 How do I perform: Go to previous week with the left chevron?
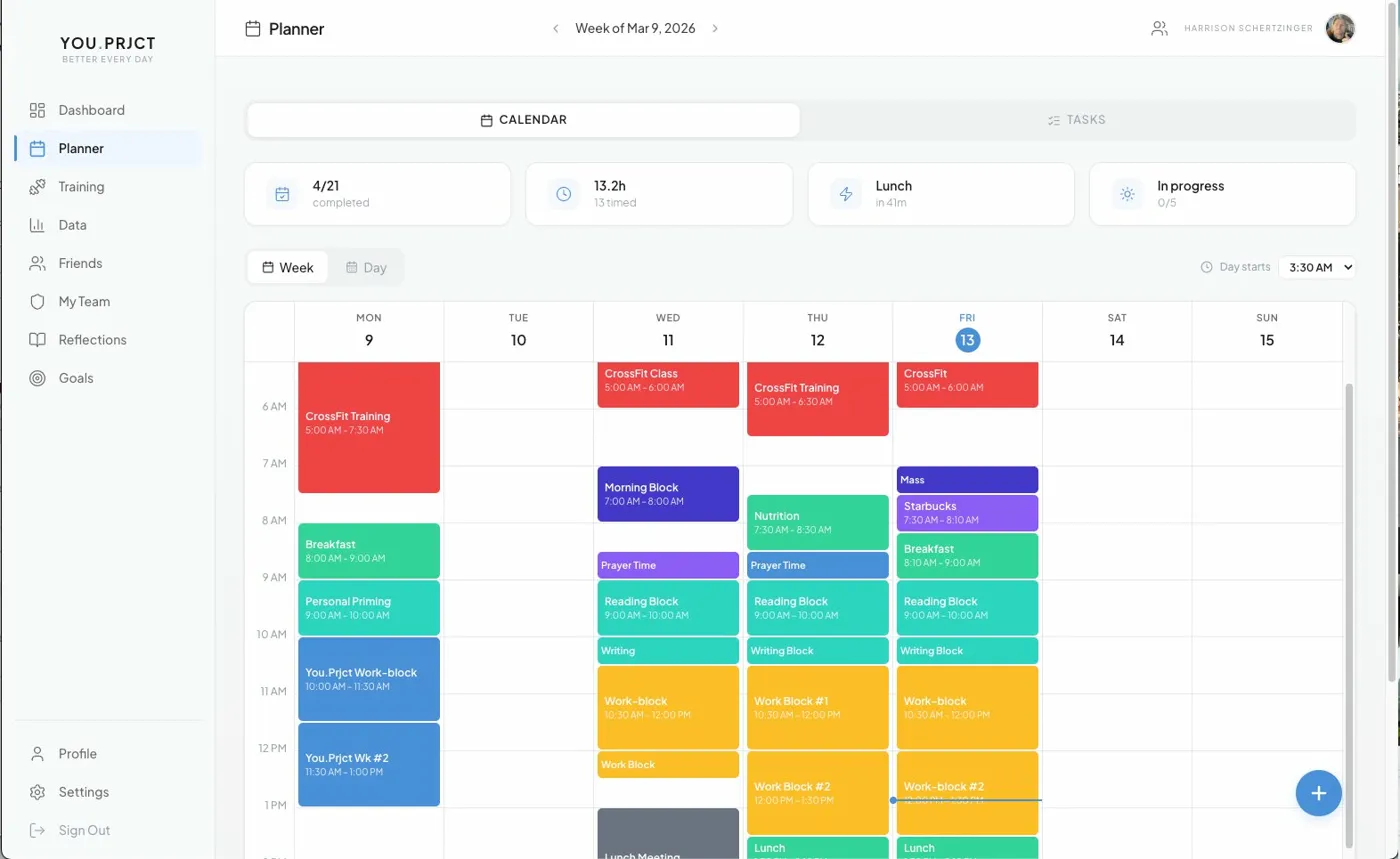point(556,29)
